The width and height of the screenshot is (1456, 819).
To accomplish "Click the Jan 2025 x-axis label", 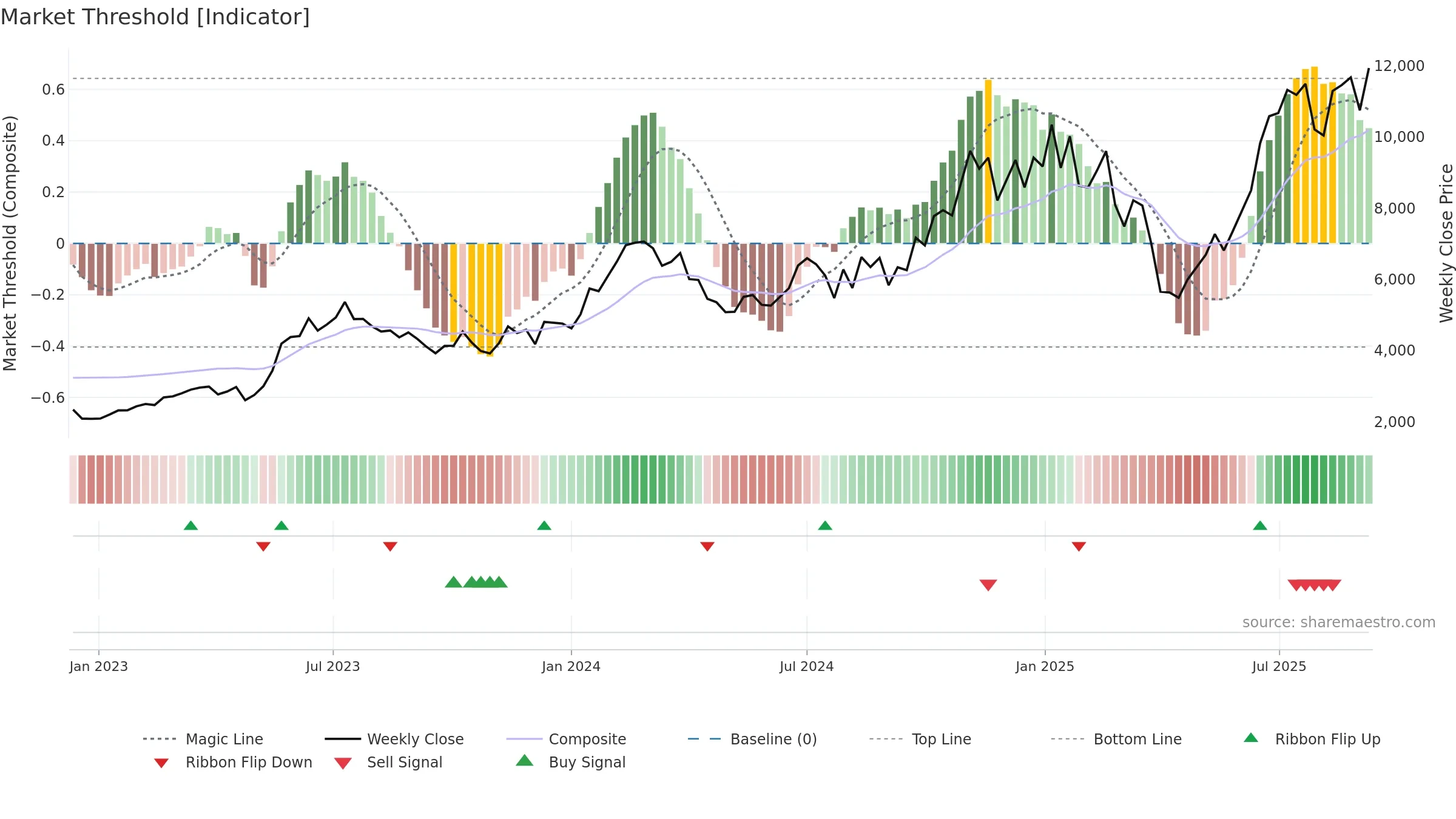I will click(1045, 666).
